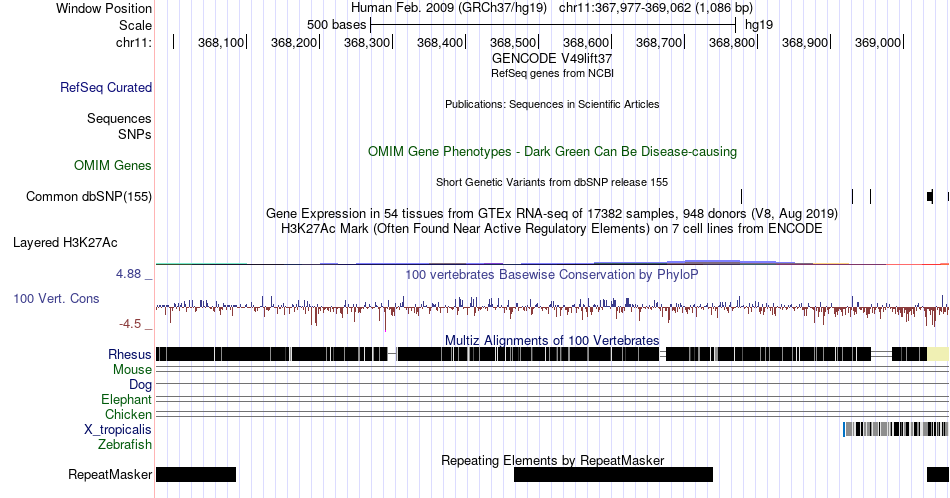Click the Human Feb. 2009 (GRCh37/hg19) text
This screenshot has height=498, width=950.
(448, 8)
